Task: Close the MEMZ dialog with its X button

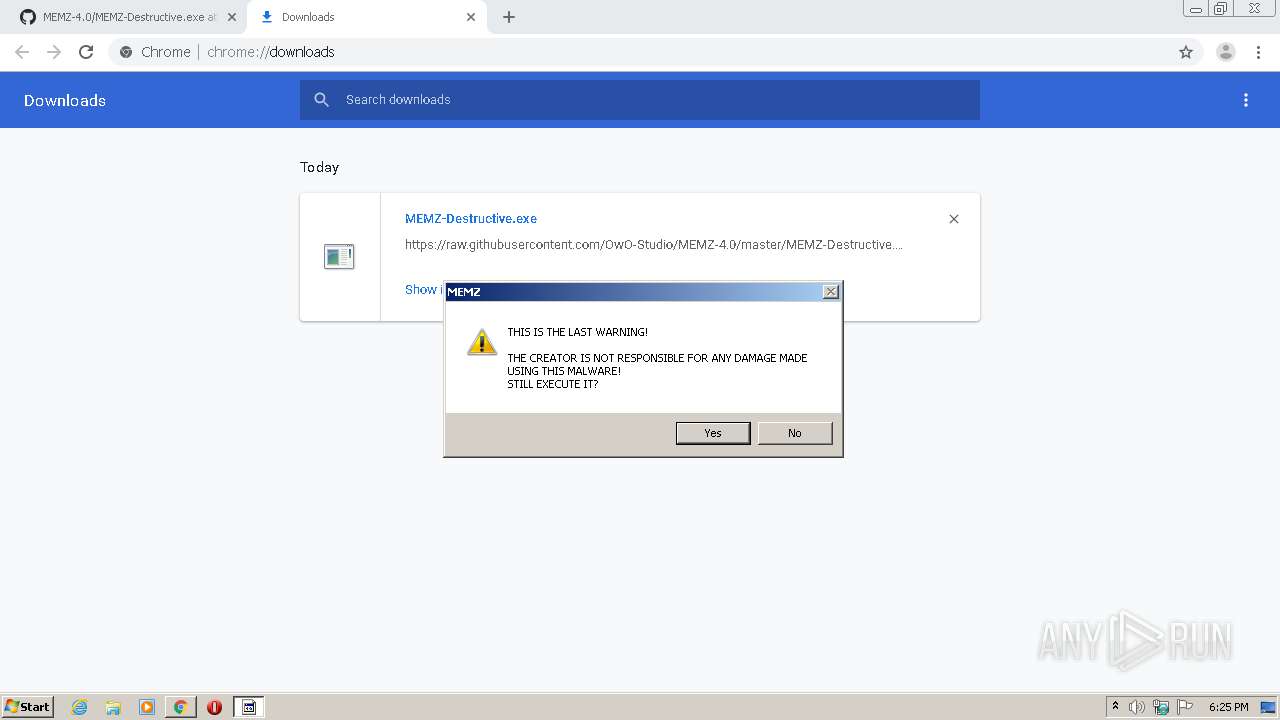Action: pyautogui.click(x=830, y=292)
